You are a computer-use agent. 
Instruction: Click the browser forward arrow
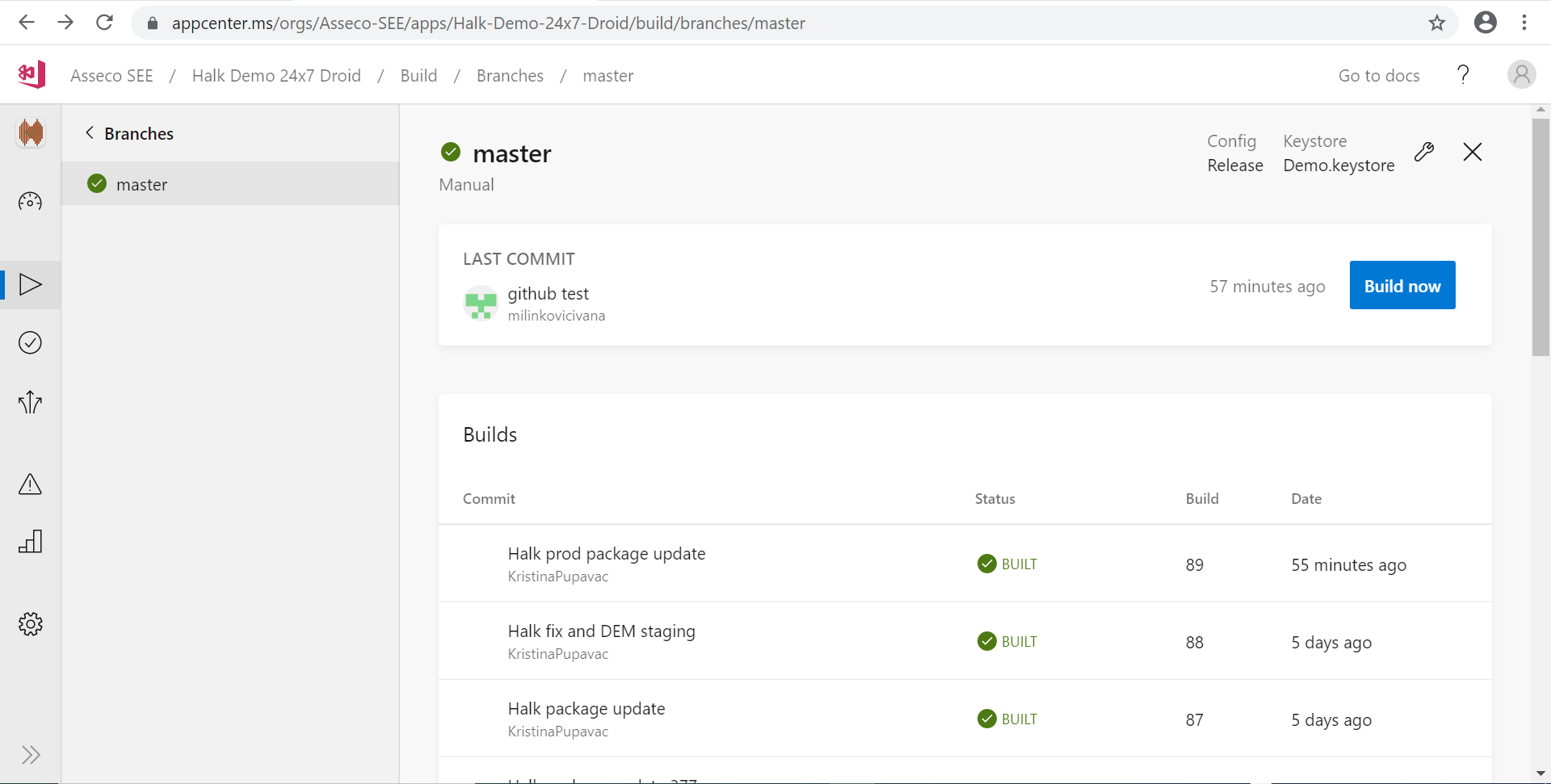pyautogui.click(x=65, y=23)
